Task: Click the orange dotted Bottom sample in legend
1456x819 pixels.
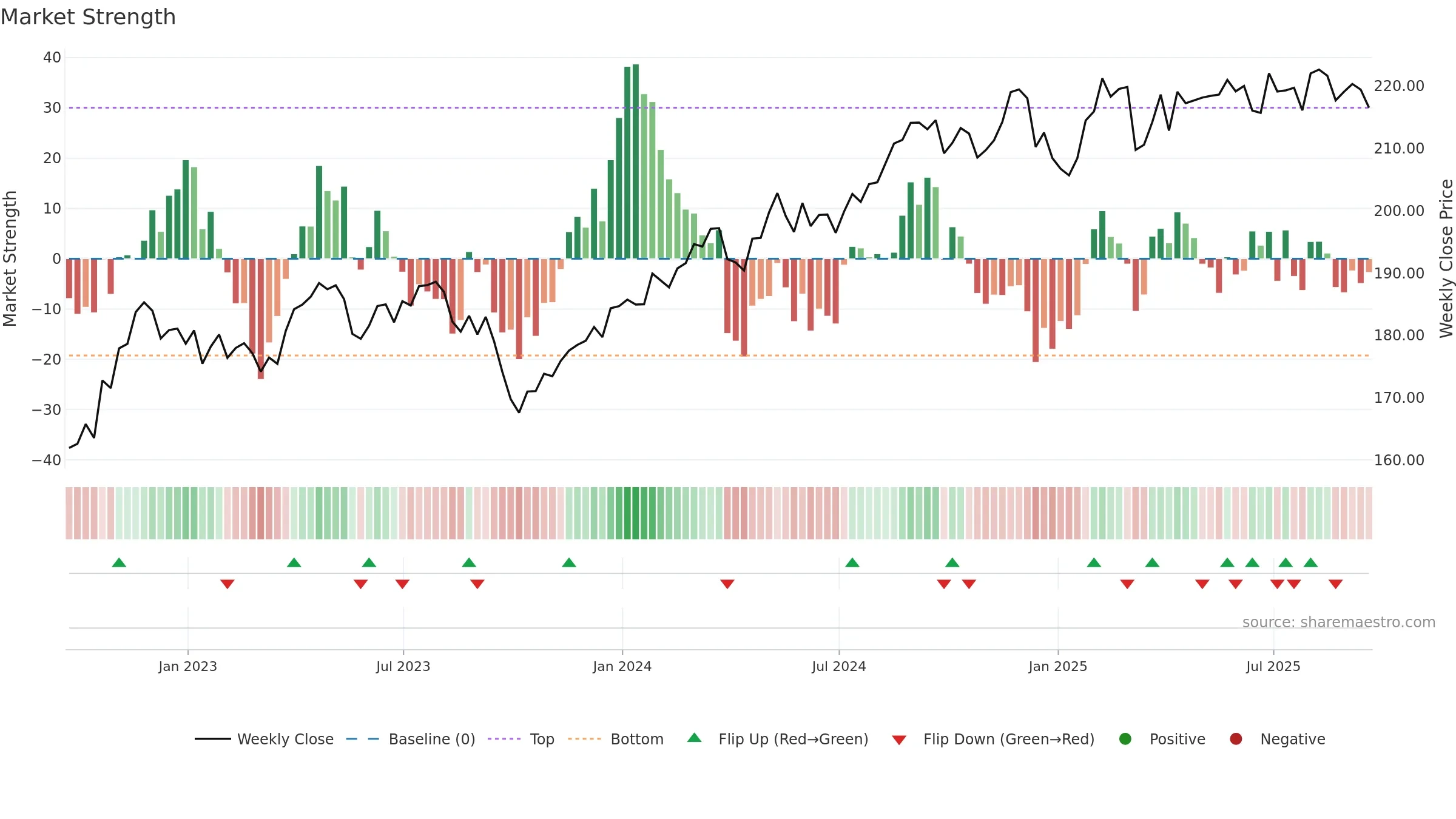Action: (585, 739)
